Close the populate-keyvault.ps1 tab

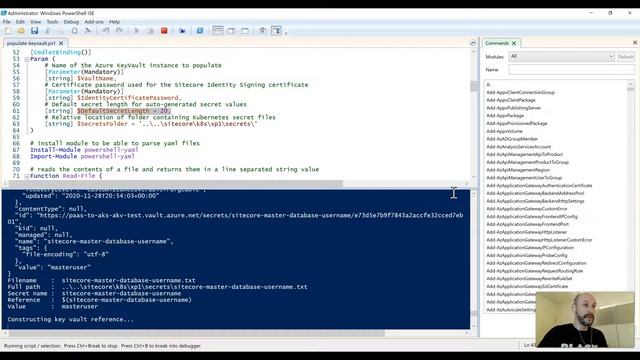[61, 43]
